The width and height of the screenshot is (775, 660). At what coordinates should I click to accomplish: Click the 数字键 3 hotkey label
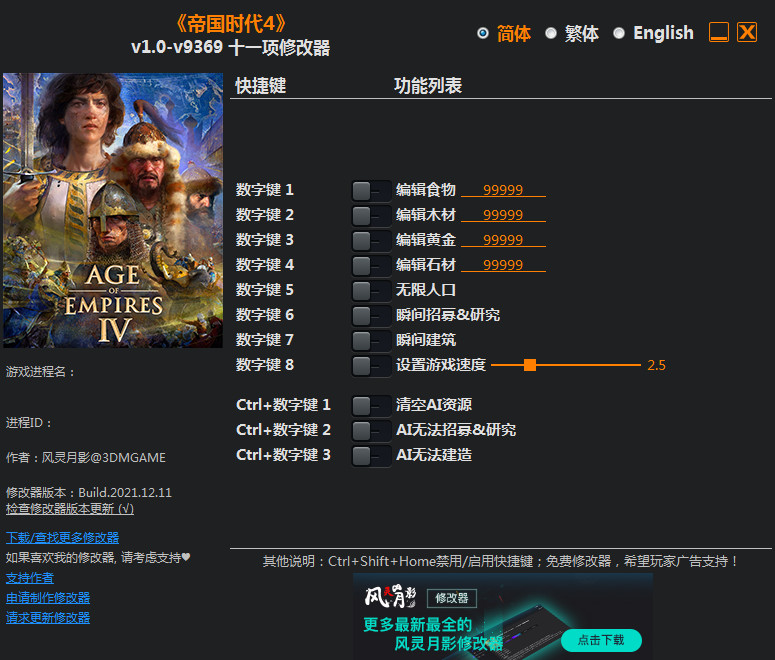264,240
